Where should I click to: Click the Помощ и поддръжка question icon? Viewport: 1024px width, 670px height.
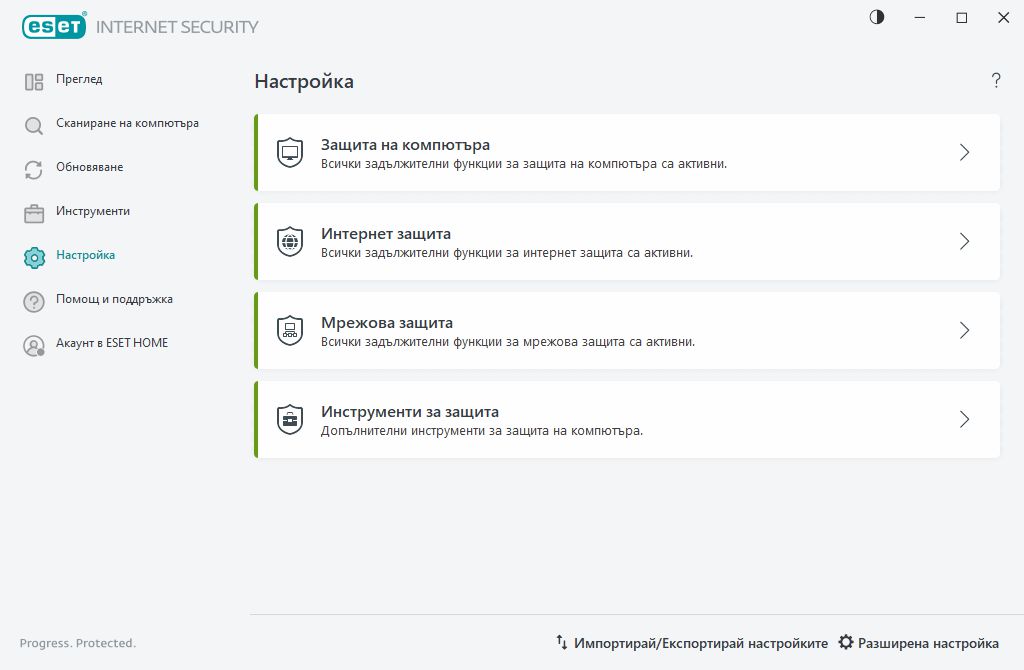point(34,302)
